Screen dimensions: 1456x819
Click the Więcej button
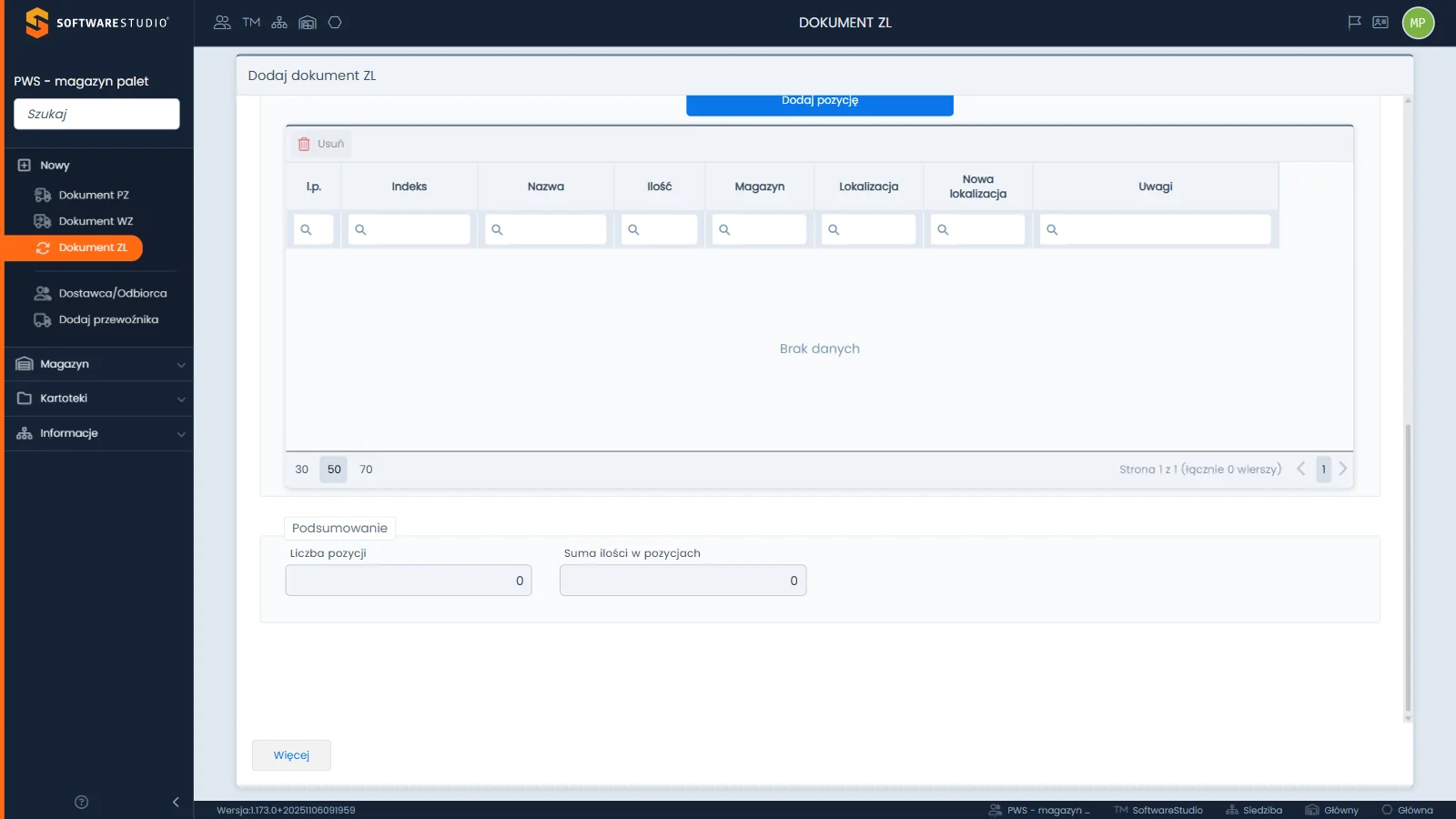291,755
